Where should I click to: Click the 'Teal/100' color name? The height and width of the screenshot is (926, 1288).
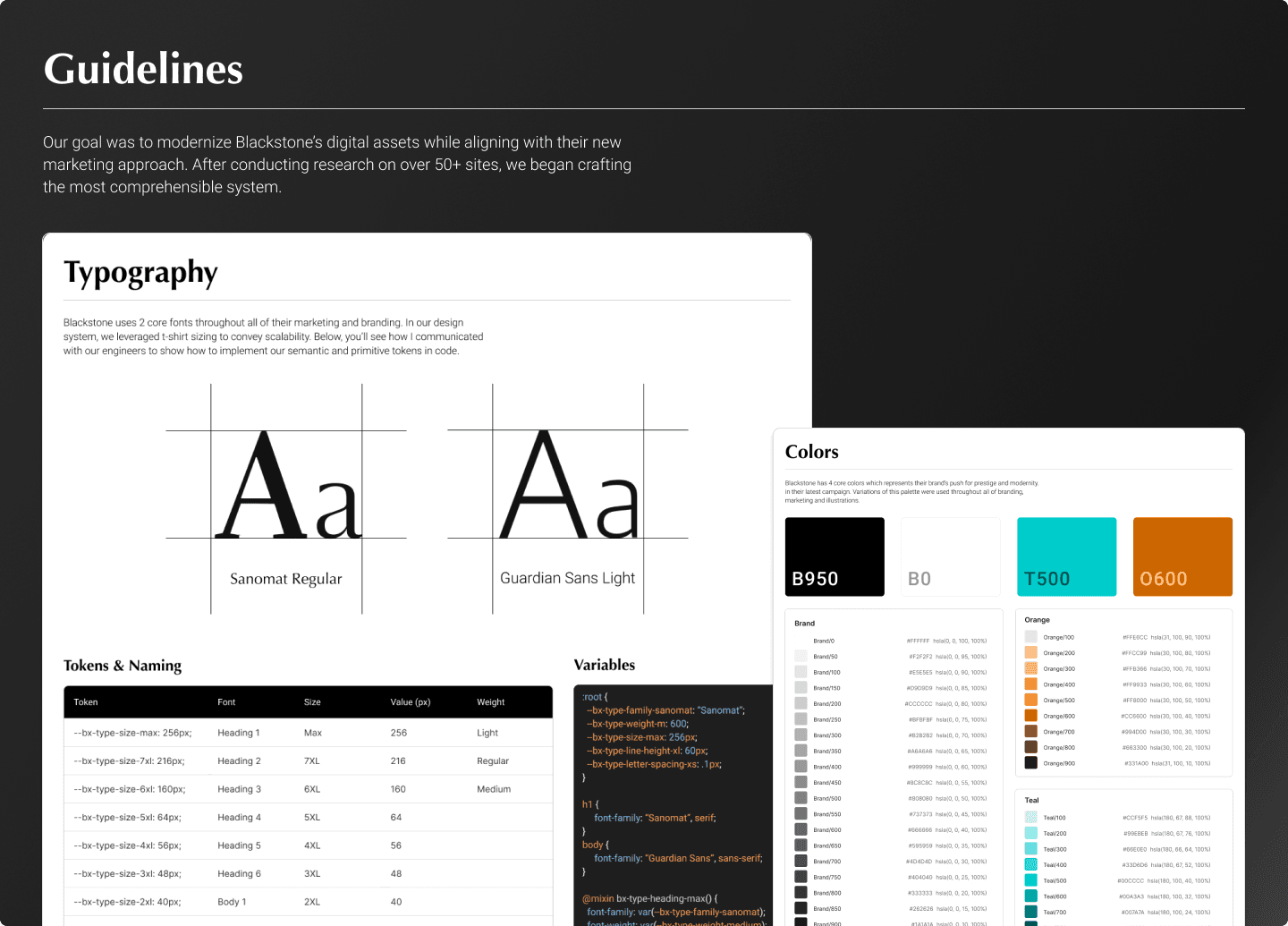click(1055, 818)
